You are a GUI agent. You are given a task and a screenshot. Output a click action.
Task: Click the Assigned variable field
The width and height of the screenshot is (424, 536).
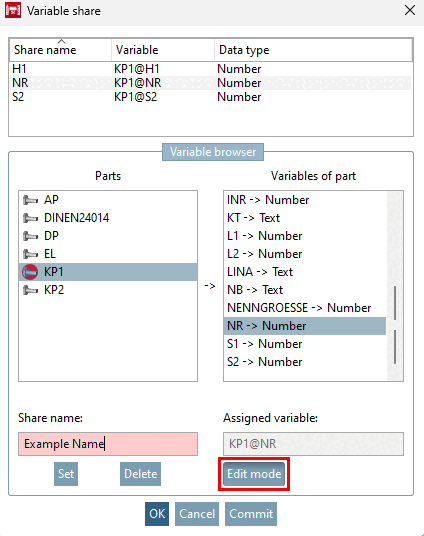[x=314, y=444]
